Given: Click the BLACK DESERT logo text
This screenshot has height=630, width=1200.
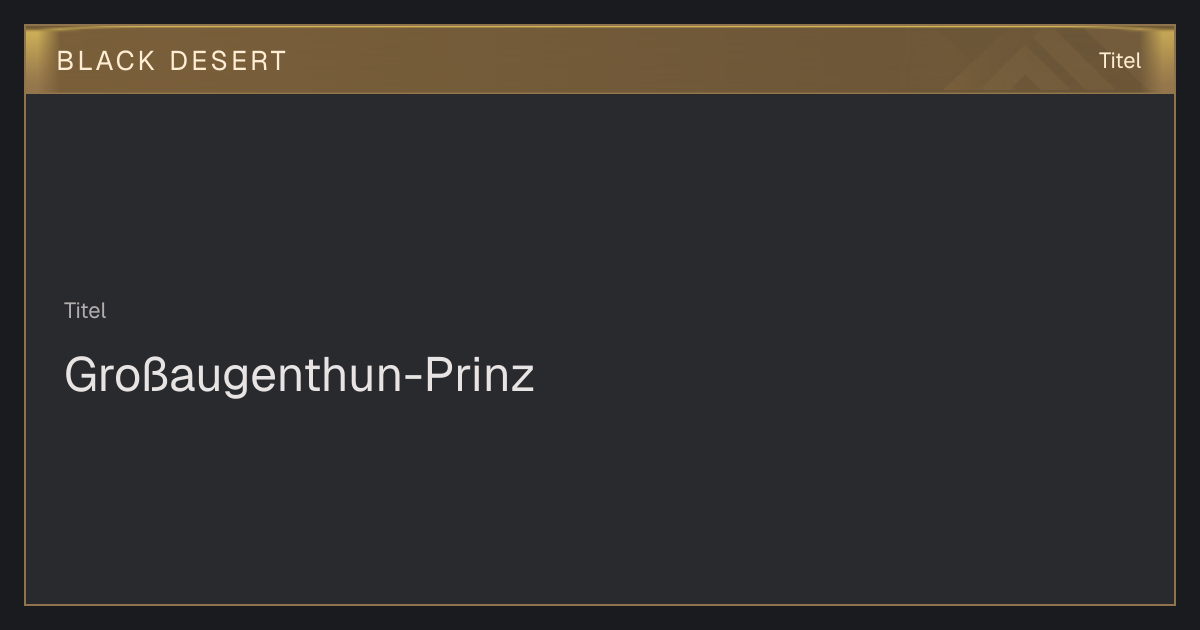Looking at the screenshot, I should coord(171,61).
